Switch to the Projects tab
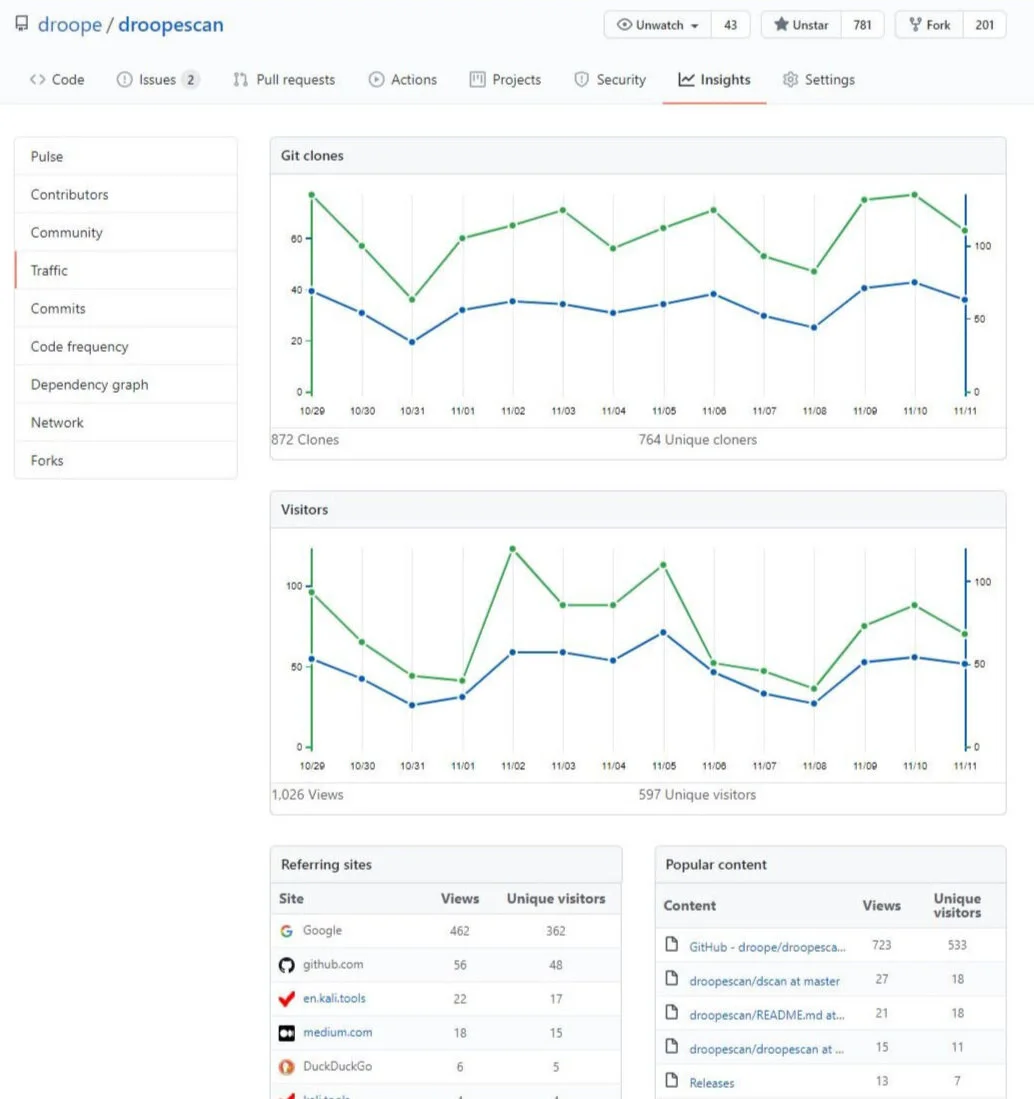Viewport: 1034px width, 1099px height. tap(505, 79)
